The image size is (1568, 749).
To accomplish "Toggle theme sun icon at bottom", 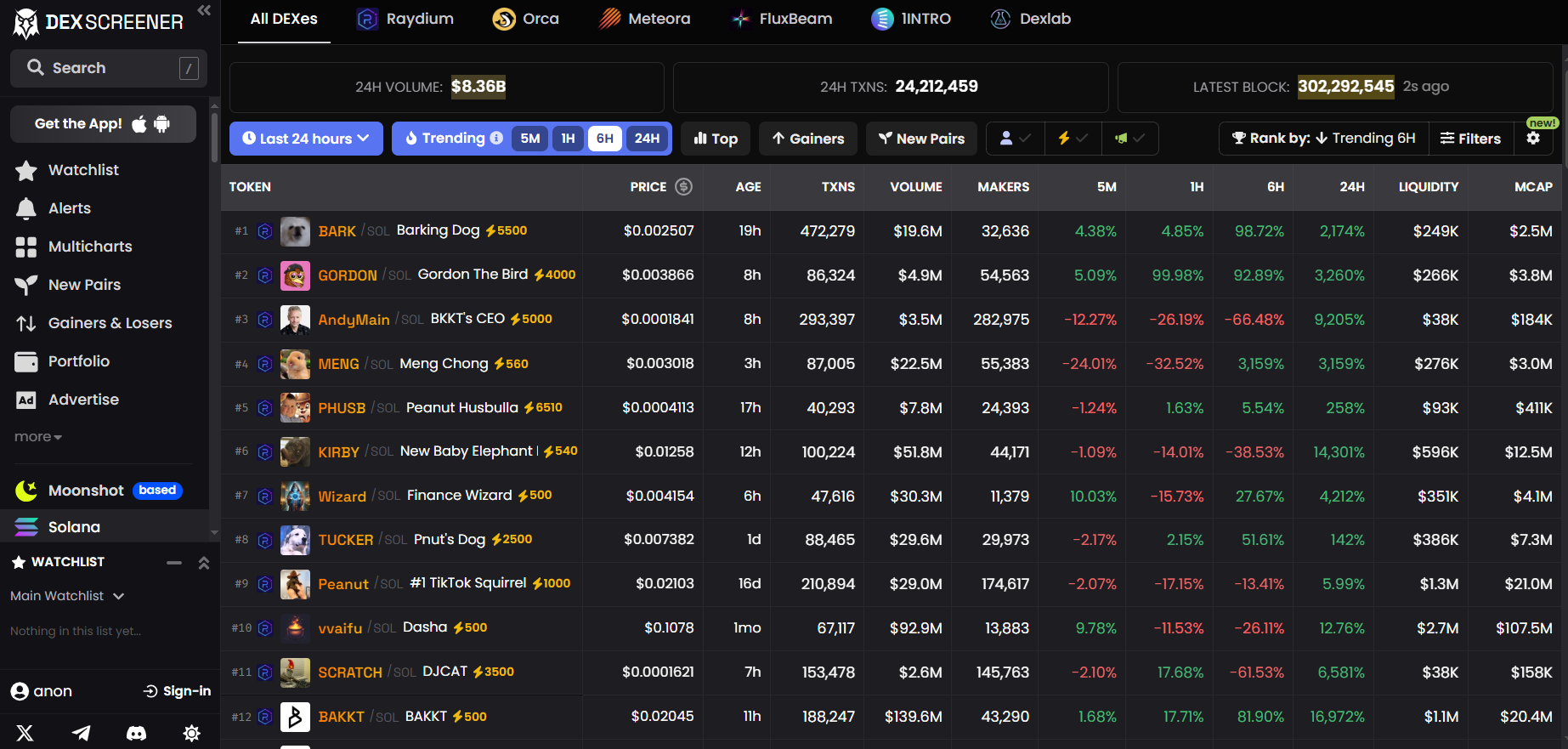I will pyautogui.click(x=192, y=733).
